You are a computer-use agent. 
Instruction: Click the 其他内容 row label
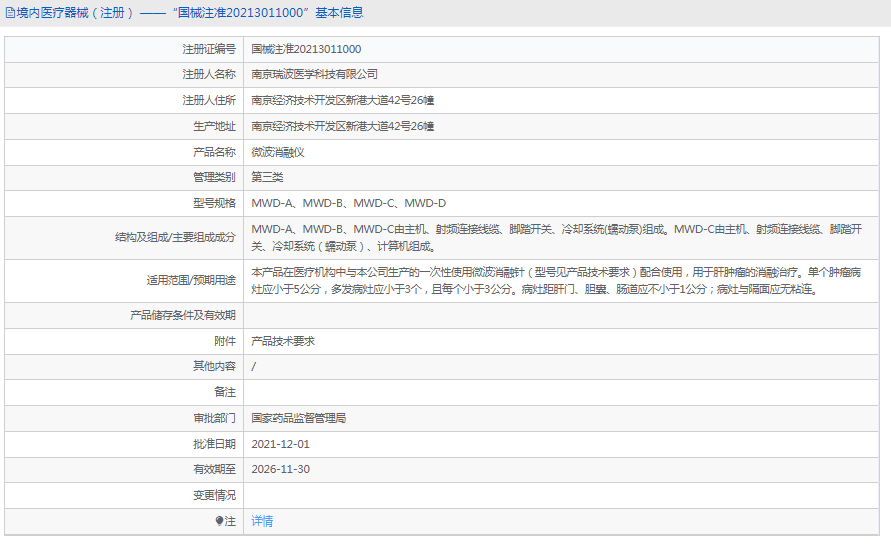point(214,367)
